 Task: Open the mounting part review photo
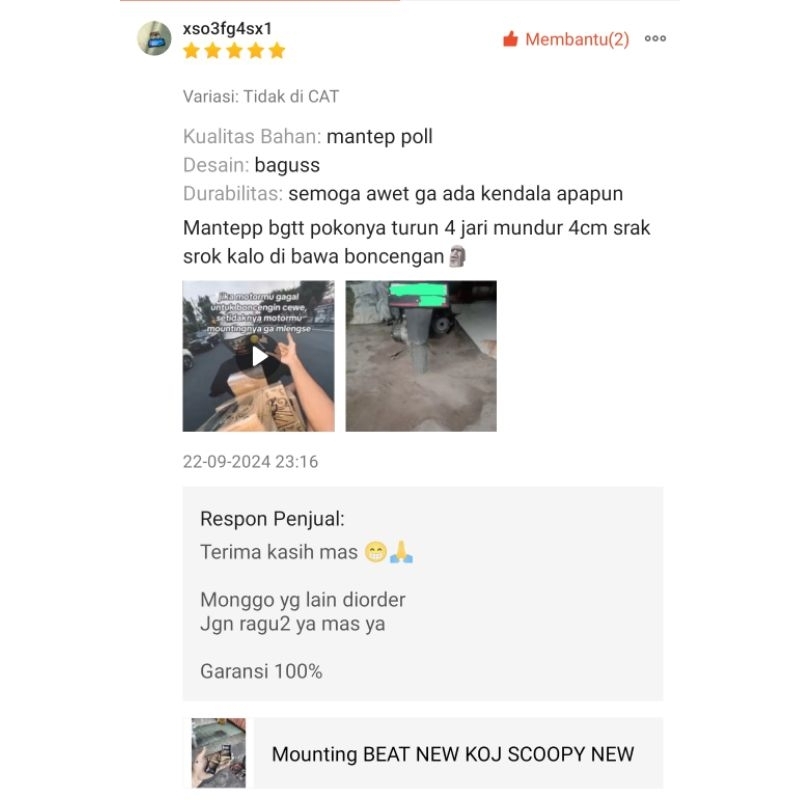click(x=421, y=356)
